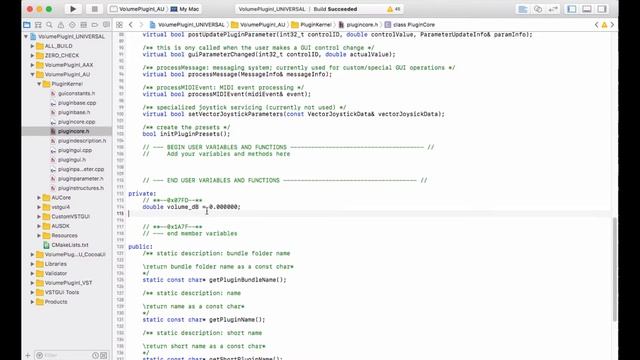640x360 pixels.
Task: Open the Source Control navigator icon
Action: pyautogui.click(x=38, y=25)
